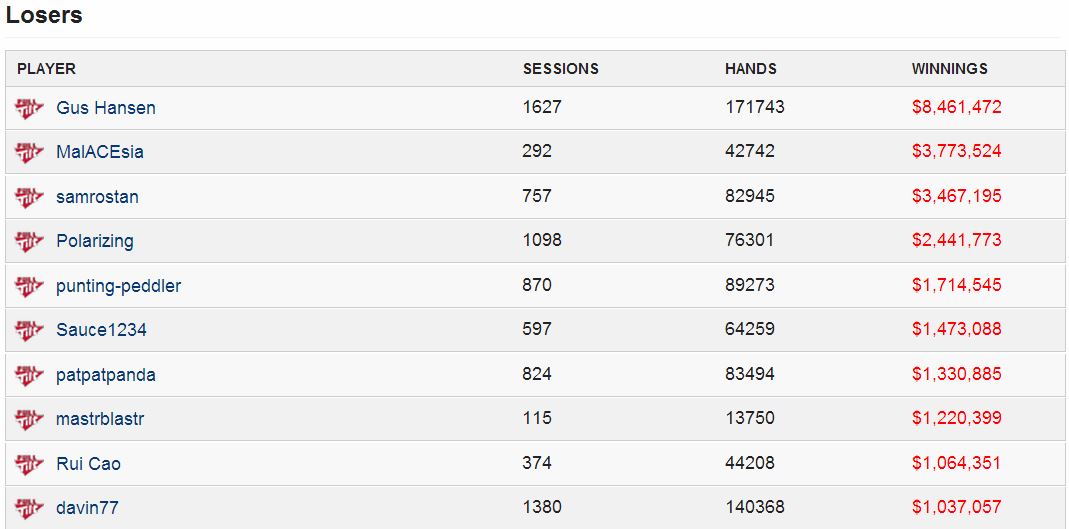Viewport: 1069px width, 529px height.
Task: Sort by the HANDS column header
Action: 751,69
